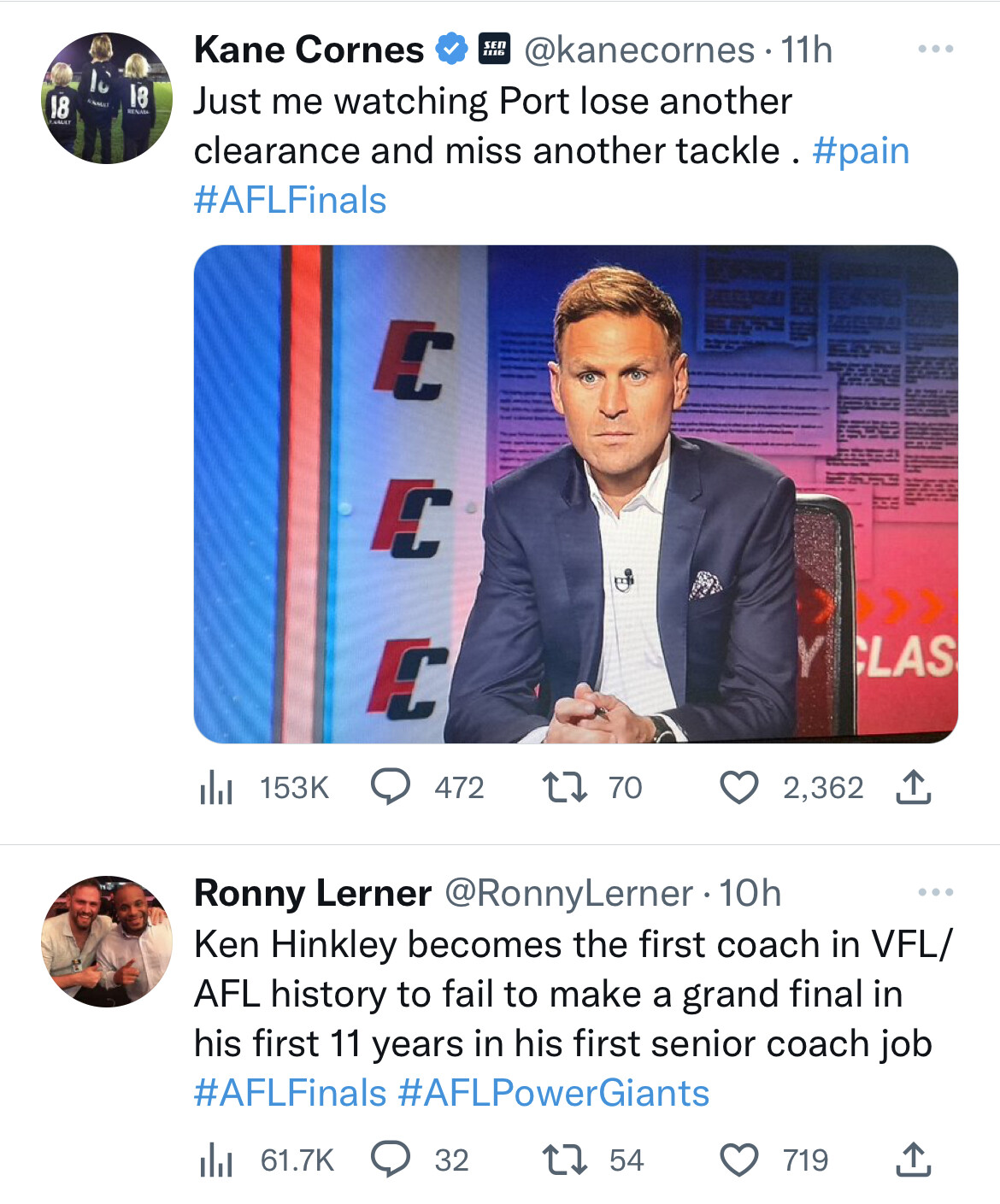Retweet Ronny Lerner's tweet
Image resolution: width=1000 pixels, height=1204 pixels.
[565, 1160]
